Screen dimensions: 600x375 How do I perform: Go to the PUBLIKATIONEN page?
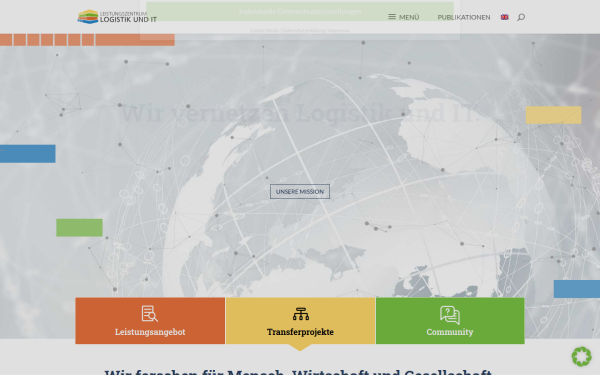pyautogui.click(x=464, y=17)
